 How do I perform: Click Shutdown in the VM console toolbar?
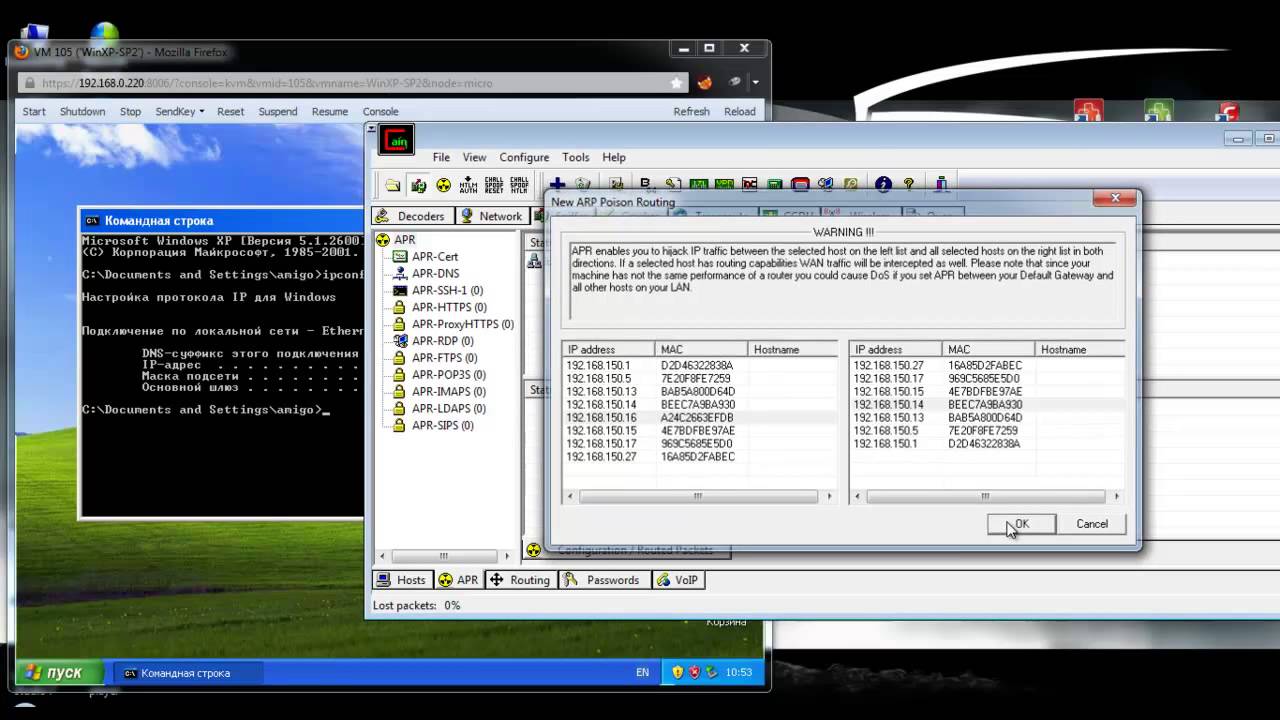(x=82, y=112)
